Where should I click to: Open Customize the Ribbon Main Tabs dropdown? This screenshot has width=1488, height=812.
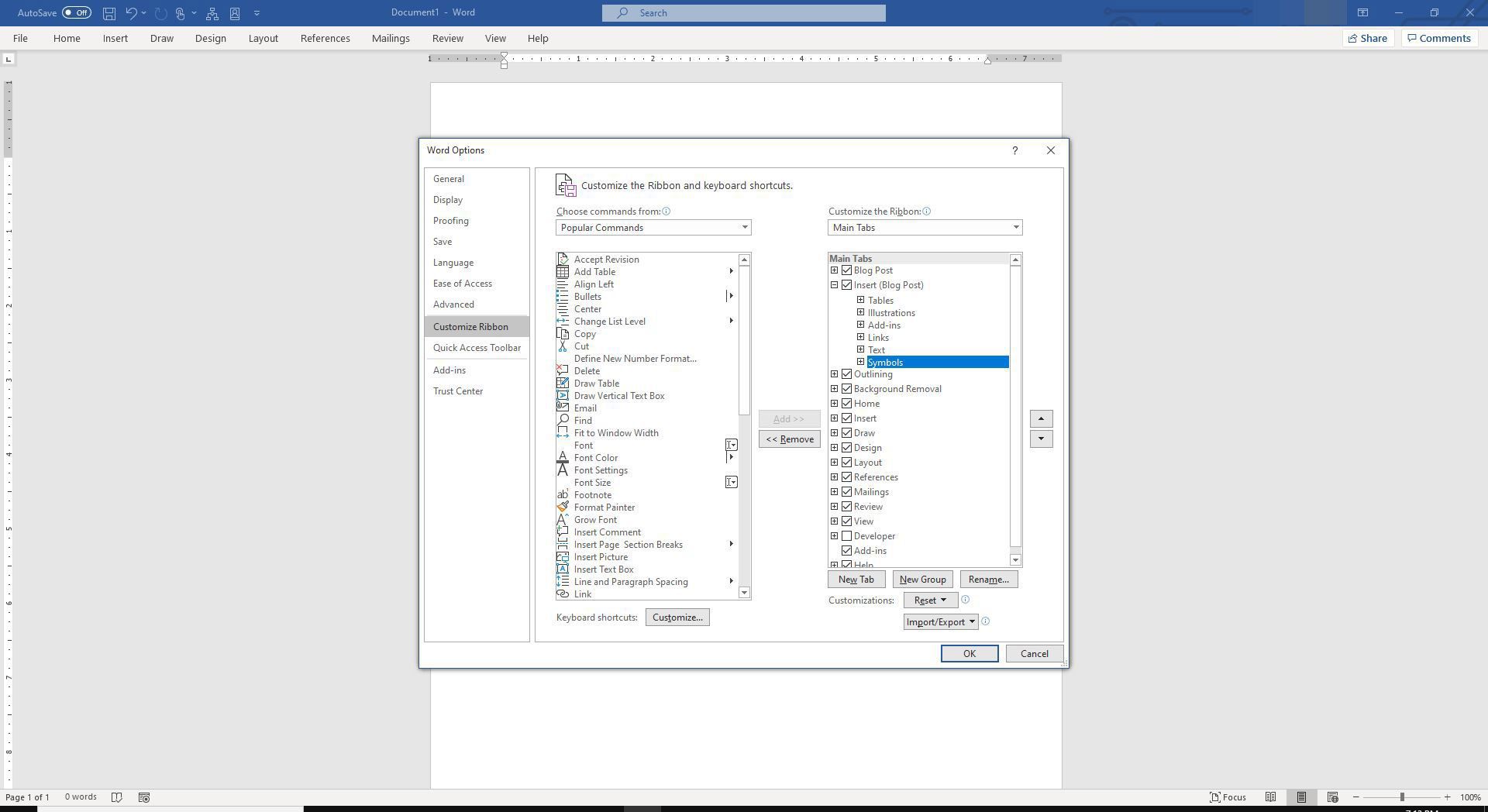pos(925,228)
